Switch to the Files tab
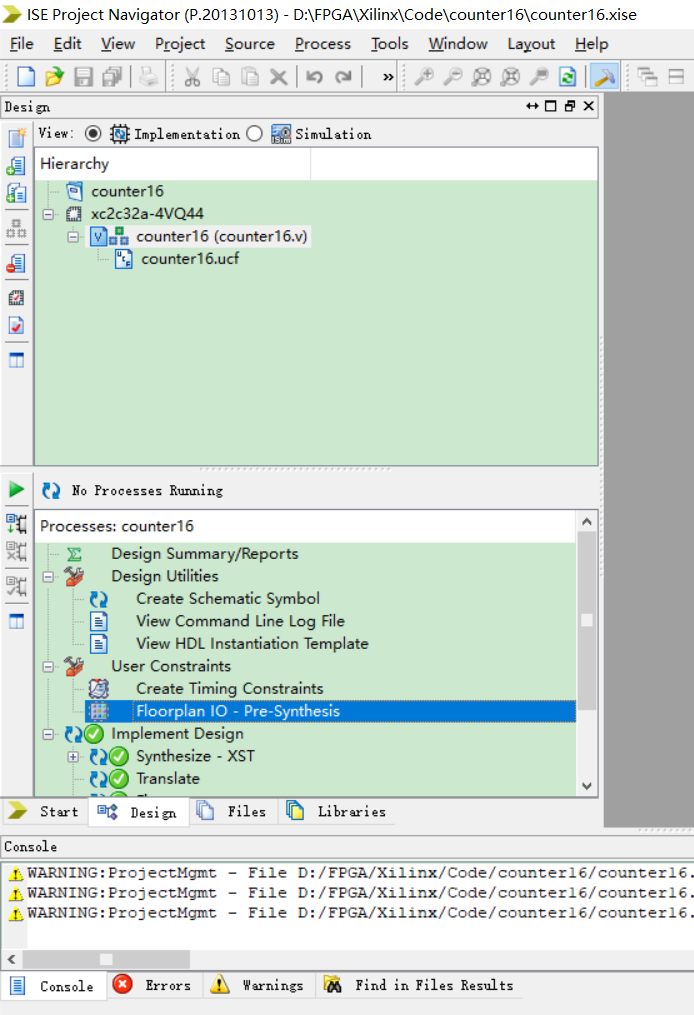 (234, 812)
